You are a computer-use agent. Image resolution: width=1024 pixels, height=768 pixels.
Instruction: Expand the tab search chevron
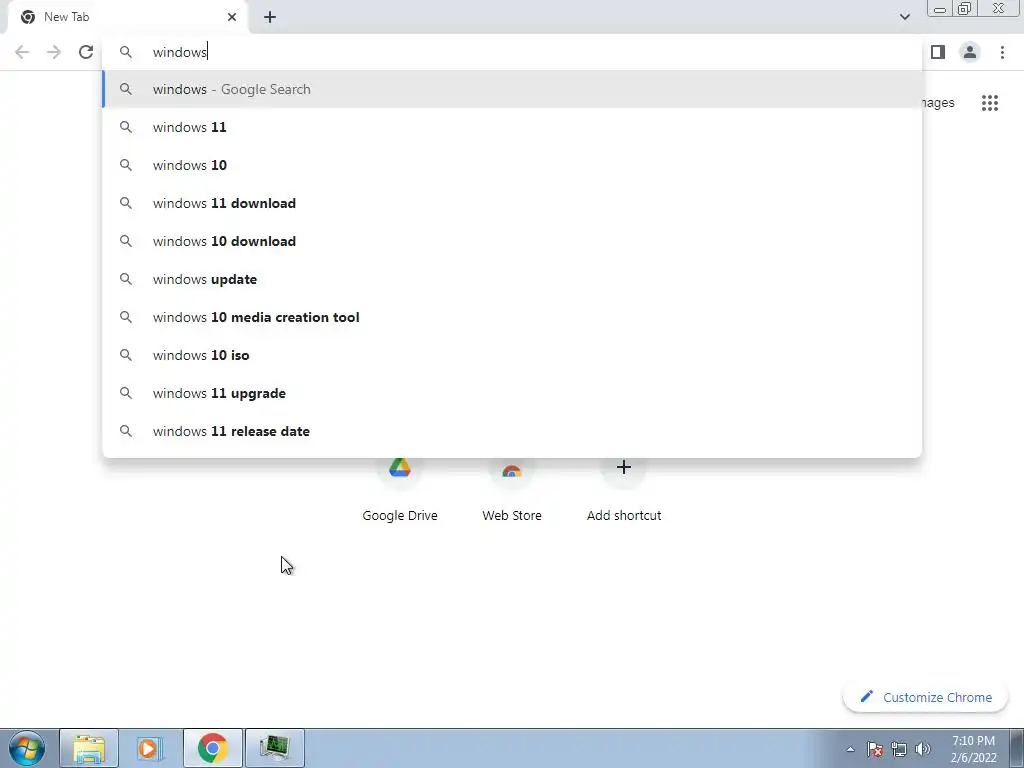point(904,17)
